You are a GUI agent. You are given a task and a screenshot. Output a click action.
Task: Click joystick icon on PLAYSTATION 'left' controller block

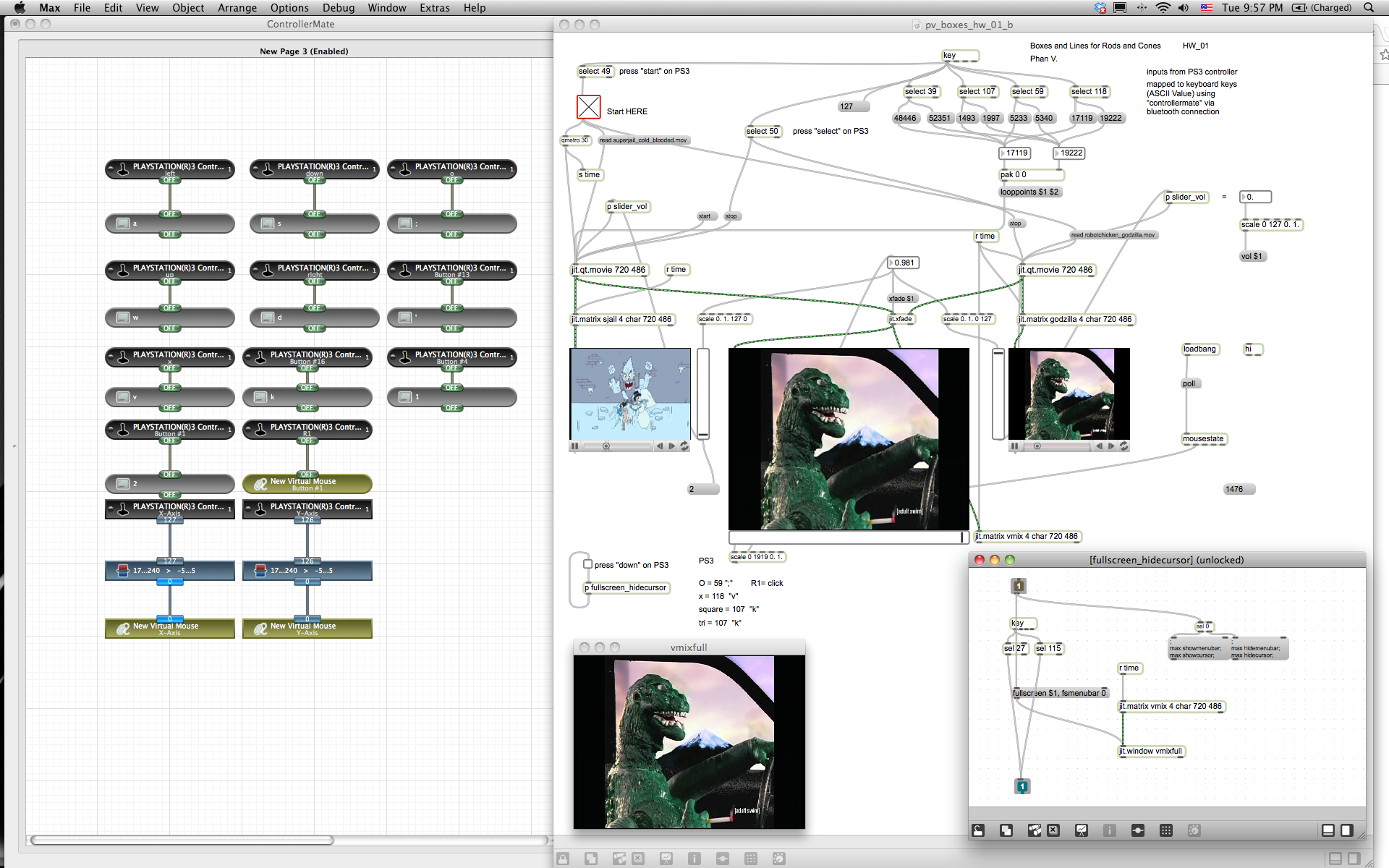click(124, 169)
